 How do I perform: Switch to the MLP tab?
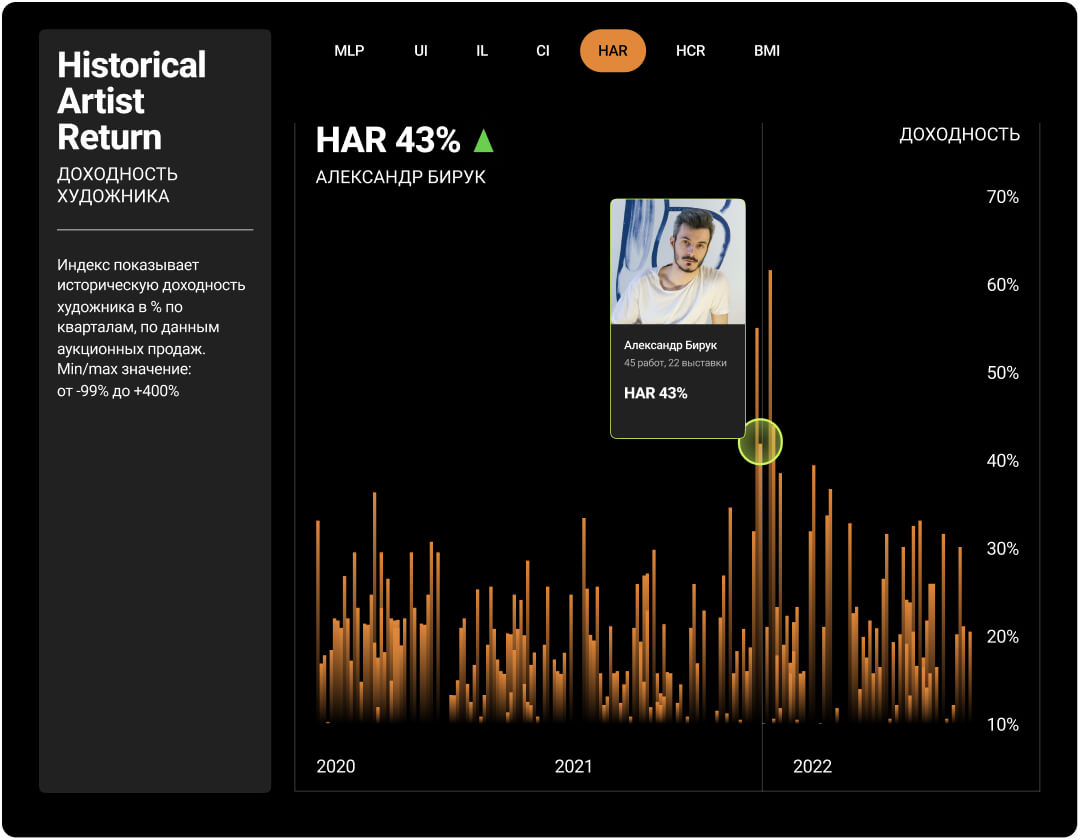[349, 51]
